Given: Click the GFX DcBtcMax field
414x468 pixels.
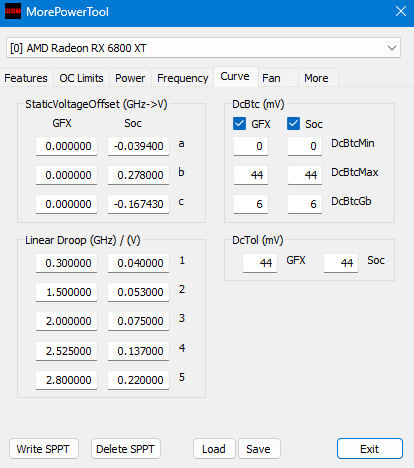Looking at the screenshot, I should click(x=251, y=175).
